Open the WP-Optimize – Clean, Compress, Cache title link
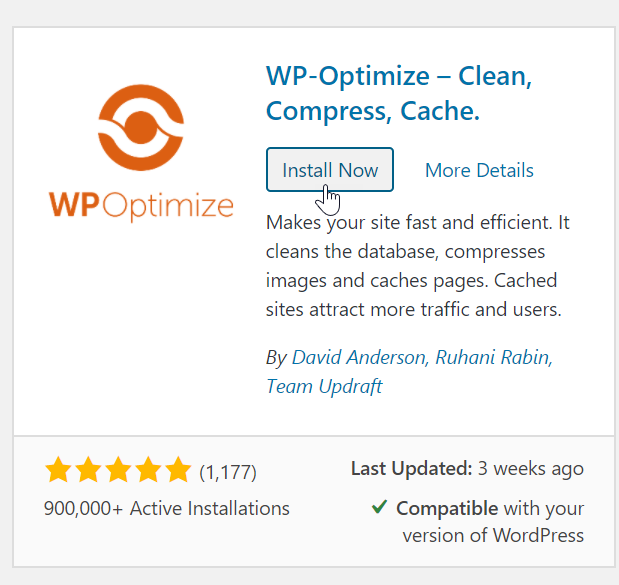Screen dimensions: 619x585 tap(385, 94)
